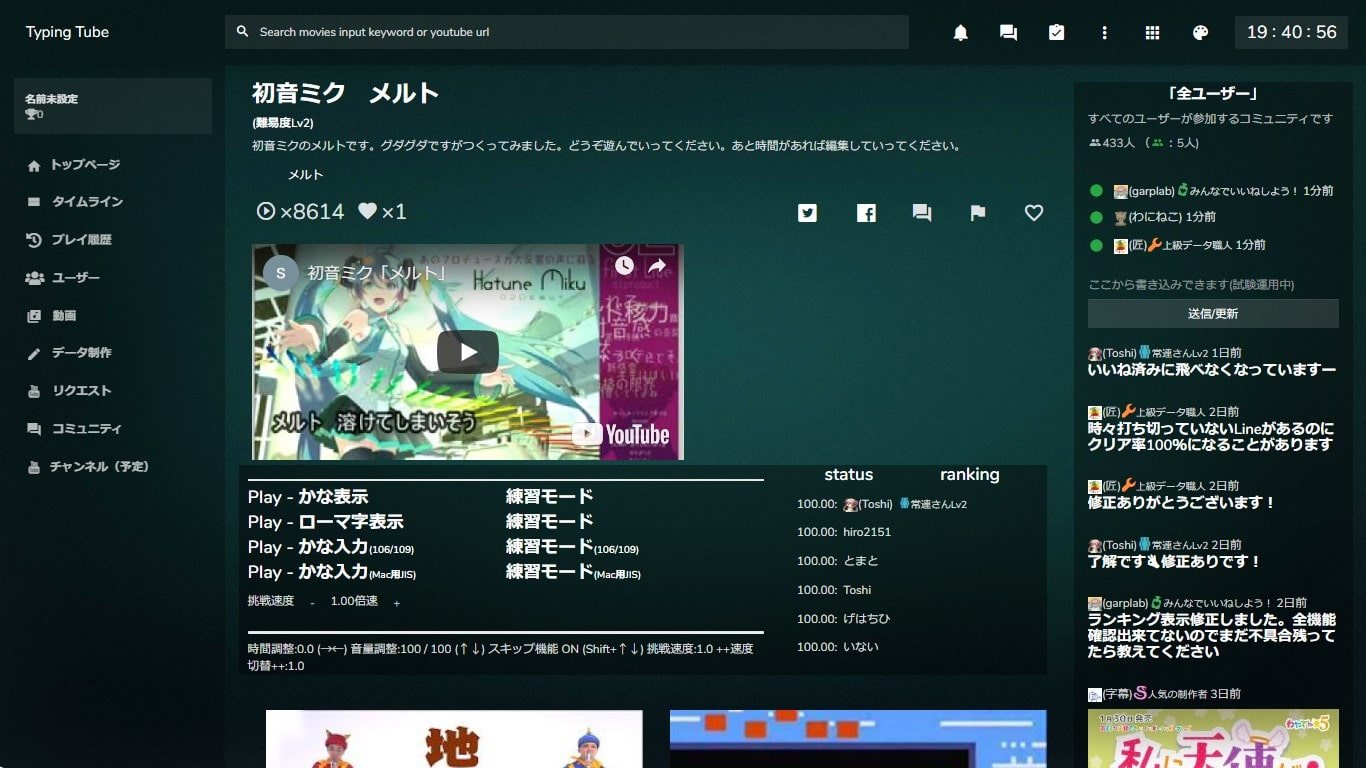This screenshot has height=768, width=1366.
Task: Share this song on Twitter
Action: (807, 212)
